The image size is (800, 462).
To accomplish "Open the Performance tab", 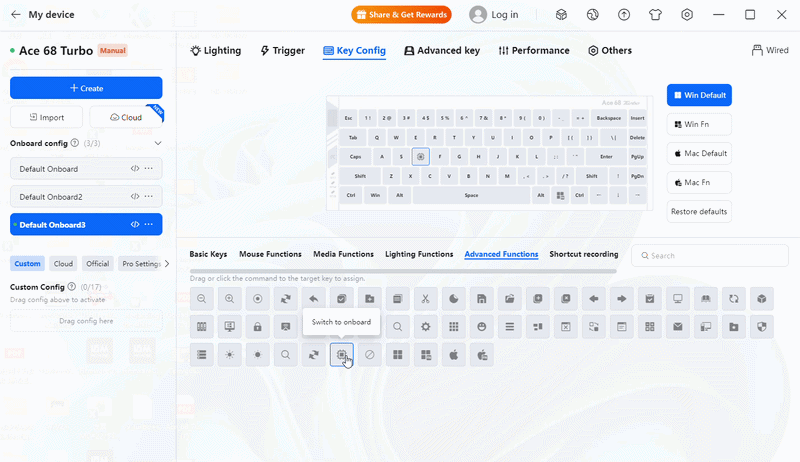I will pyautogui.click(x=534, y=50).
